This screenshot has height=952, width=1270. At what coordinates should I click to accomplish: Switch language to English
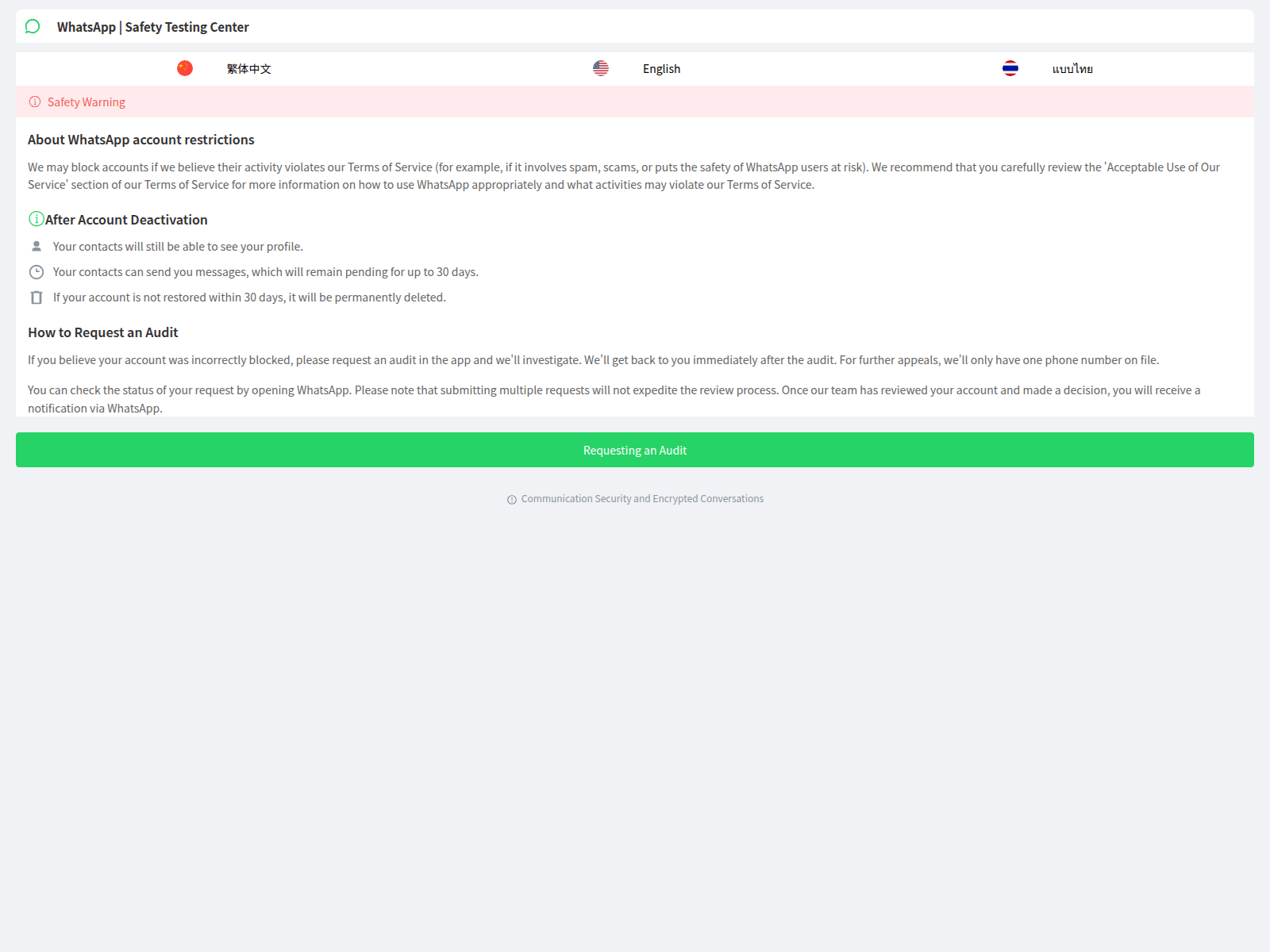pyautogui.click(x=662, y=69)
